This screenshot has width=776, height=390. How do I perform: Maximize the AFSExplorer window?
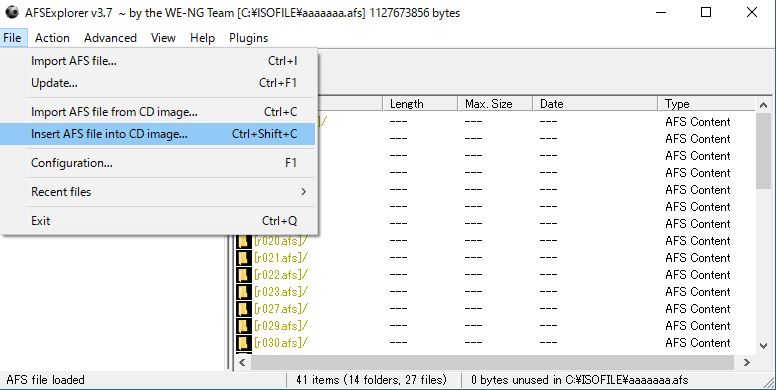706,12
